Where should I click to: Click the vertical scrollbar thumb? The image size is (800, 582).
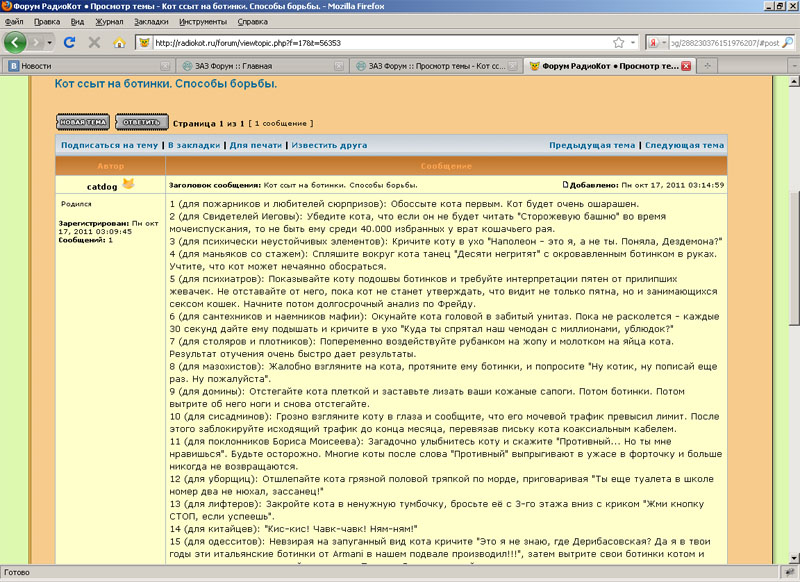click(x=794, y=259)
